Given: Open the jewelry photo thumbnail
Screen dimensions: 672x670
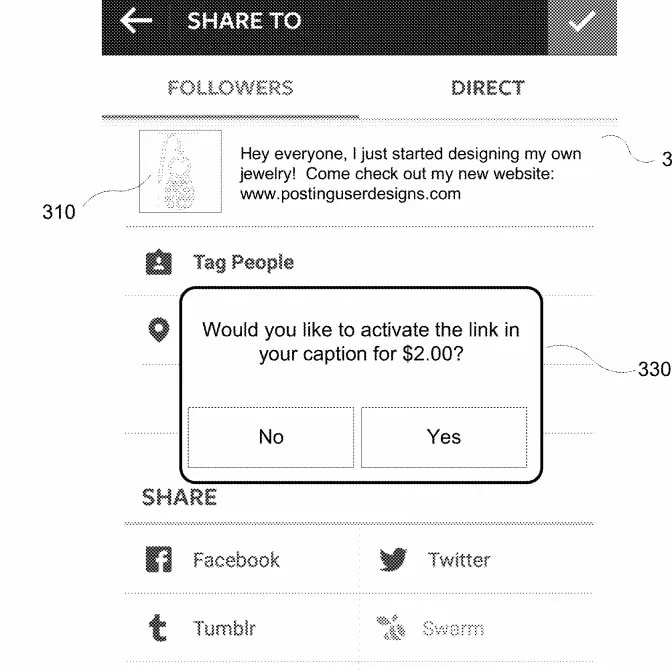Looking at the screenshot, I should 180,171.
